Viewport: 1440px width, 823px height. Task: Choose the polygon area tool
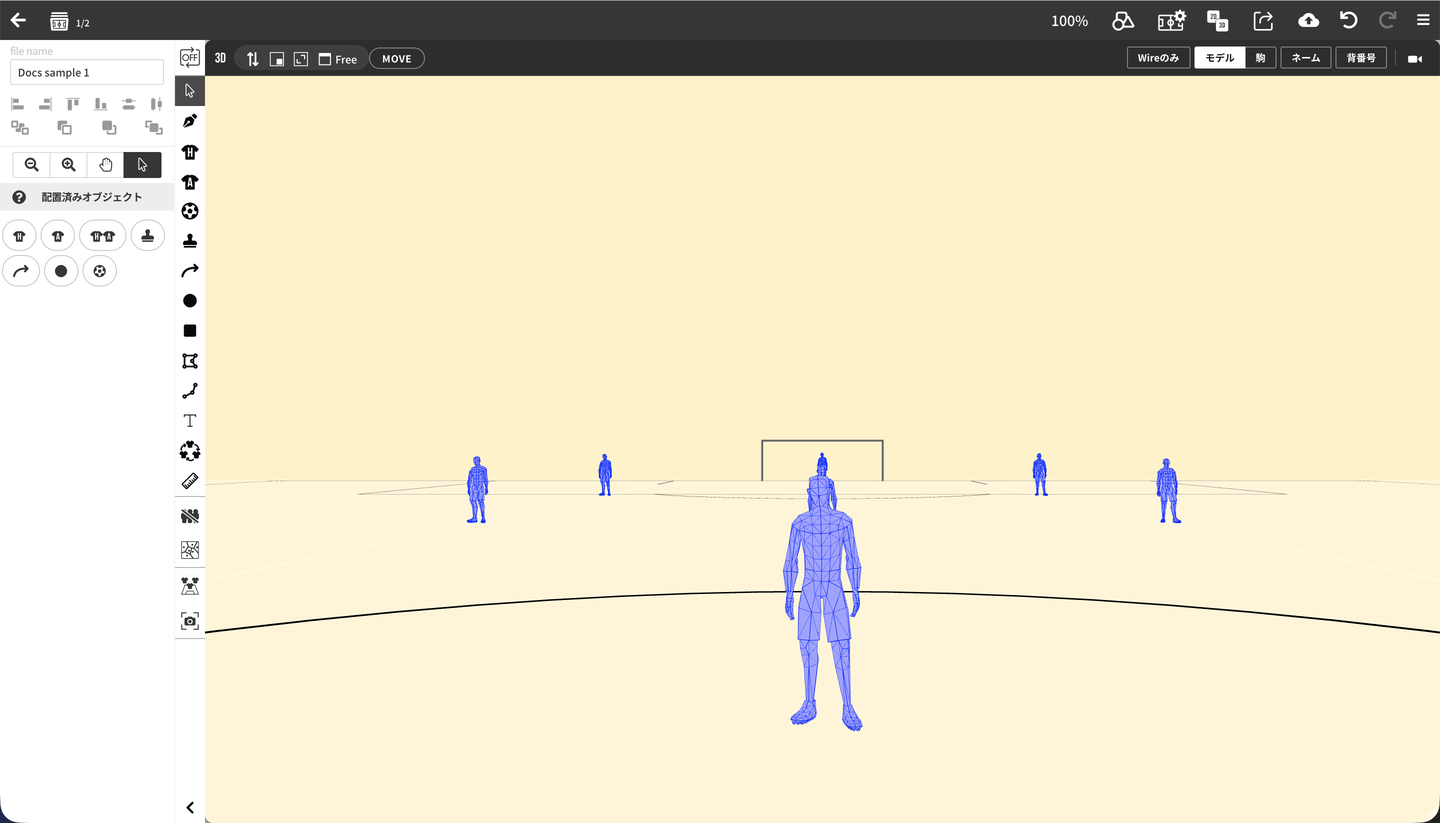point(190,361)
